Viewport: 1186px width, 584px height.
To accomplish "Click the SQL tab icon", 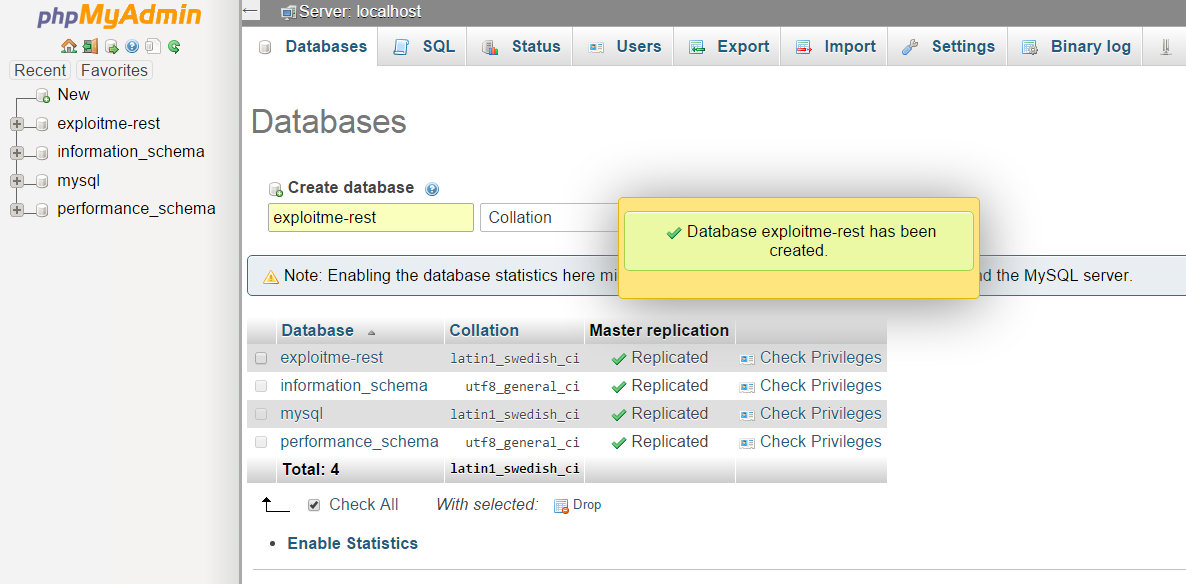I will point(401,47).
